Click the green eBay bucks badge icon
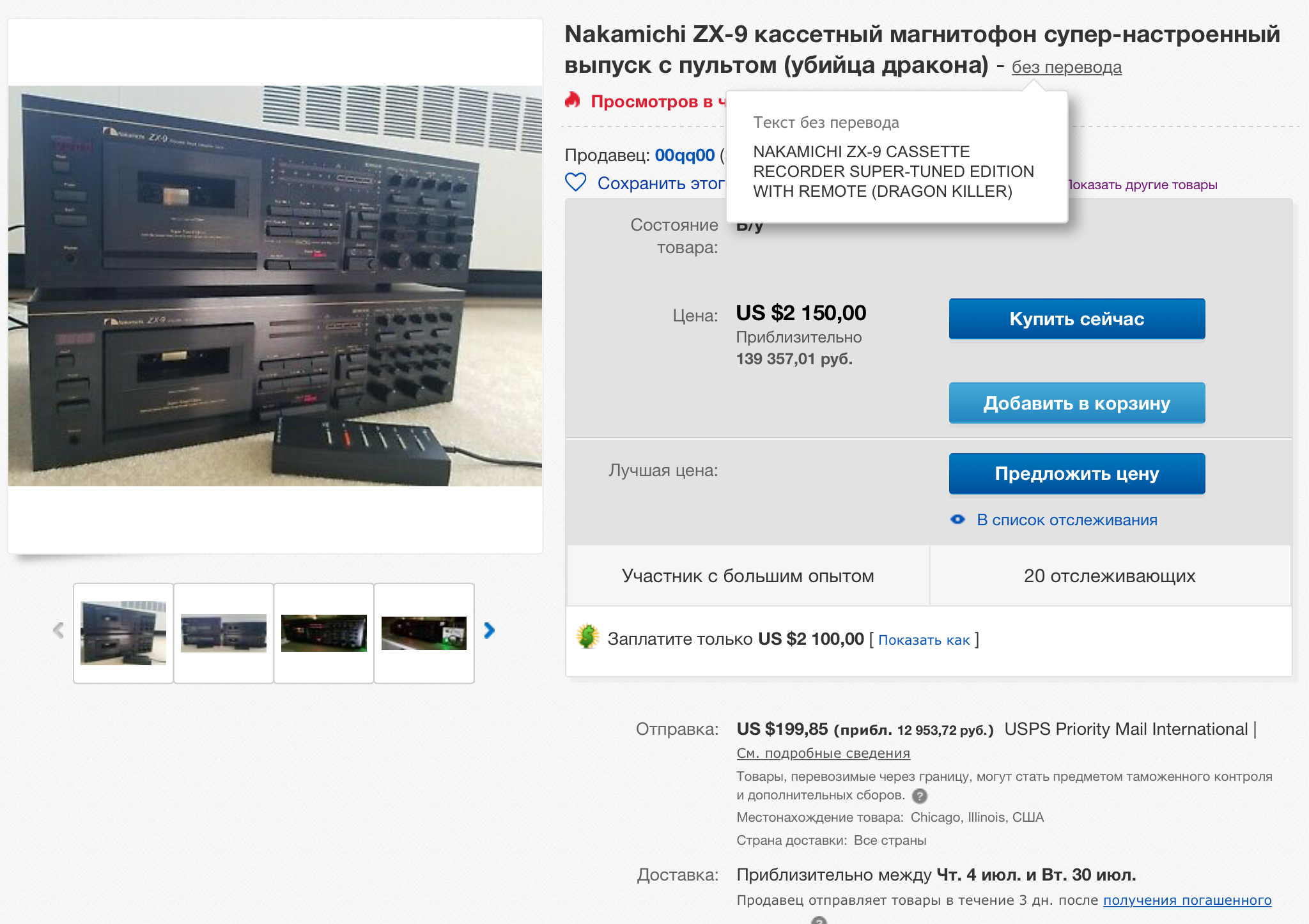1309x924 pixels. pyautogui.click(x=587, y=637)
